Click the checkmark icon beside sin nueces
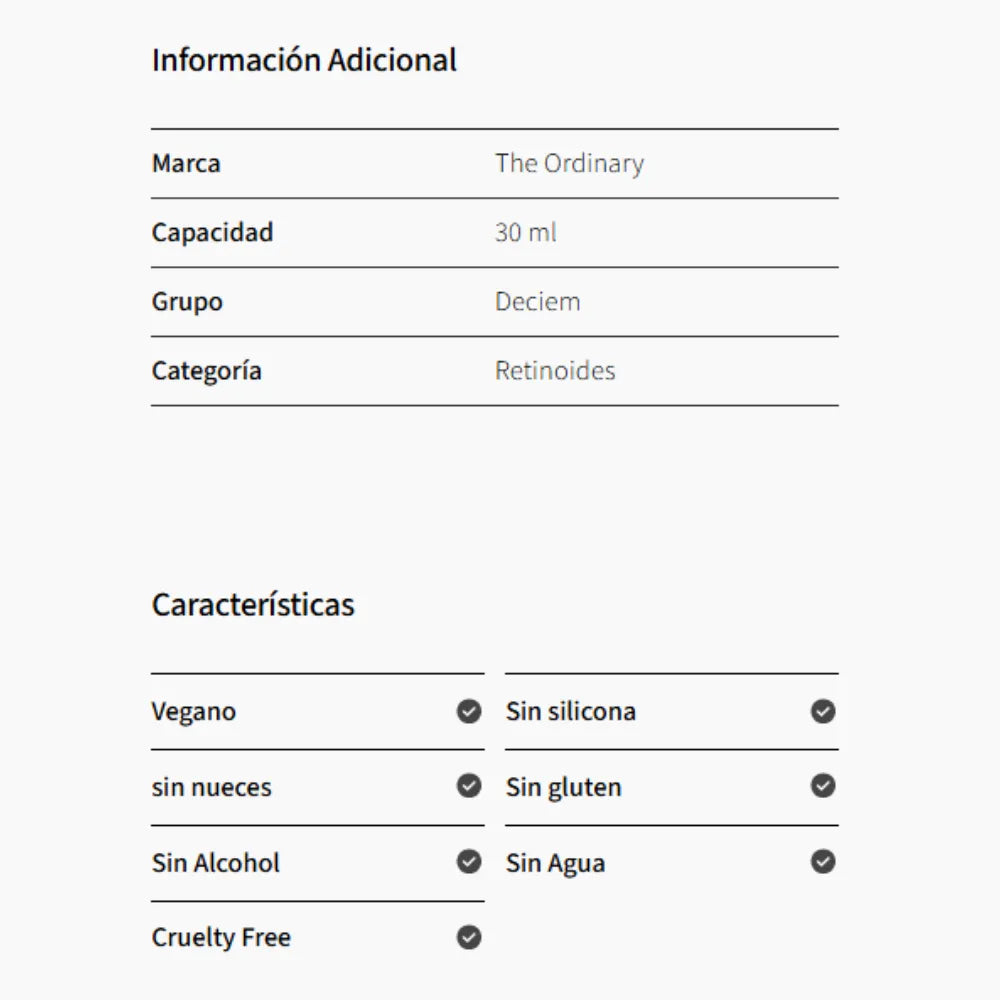 [469, 786]
